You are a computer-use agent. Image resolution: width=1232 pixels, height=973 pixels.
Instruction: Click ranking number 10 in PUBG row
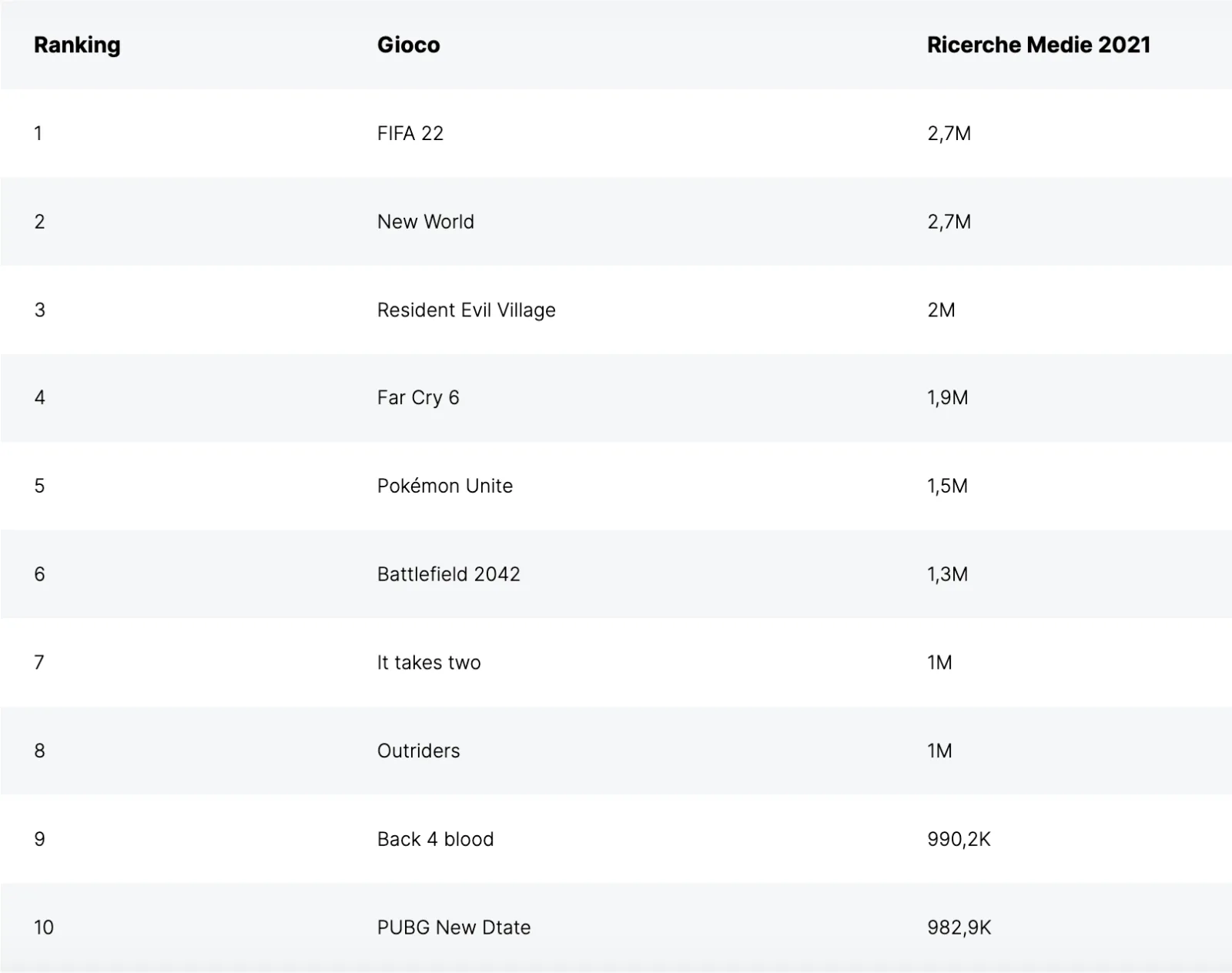click(x=44, y=928)
